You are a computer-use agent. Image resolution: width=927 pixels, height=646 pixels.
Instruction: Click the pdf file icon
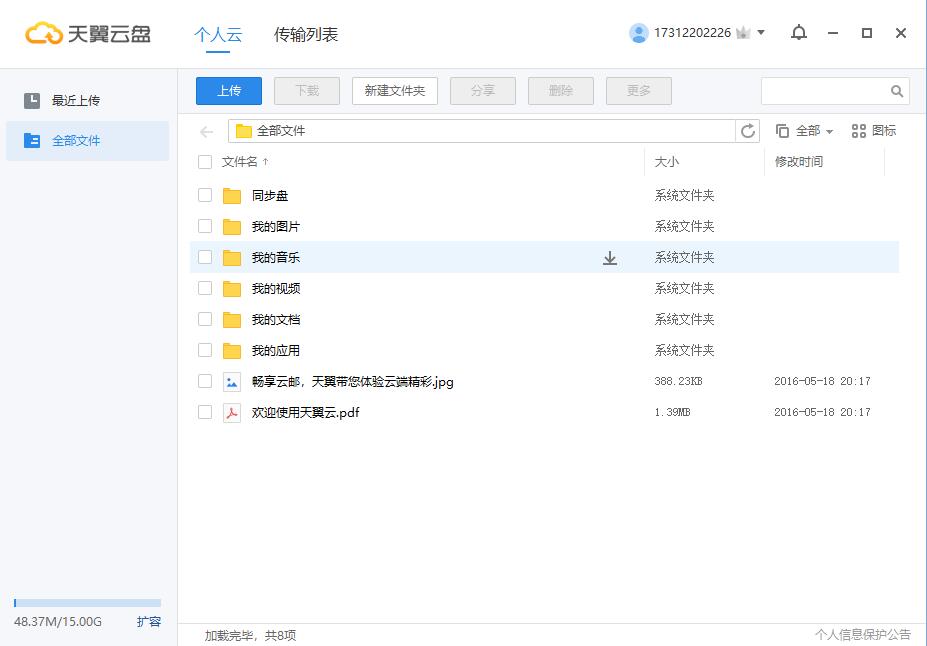[232, 413]
